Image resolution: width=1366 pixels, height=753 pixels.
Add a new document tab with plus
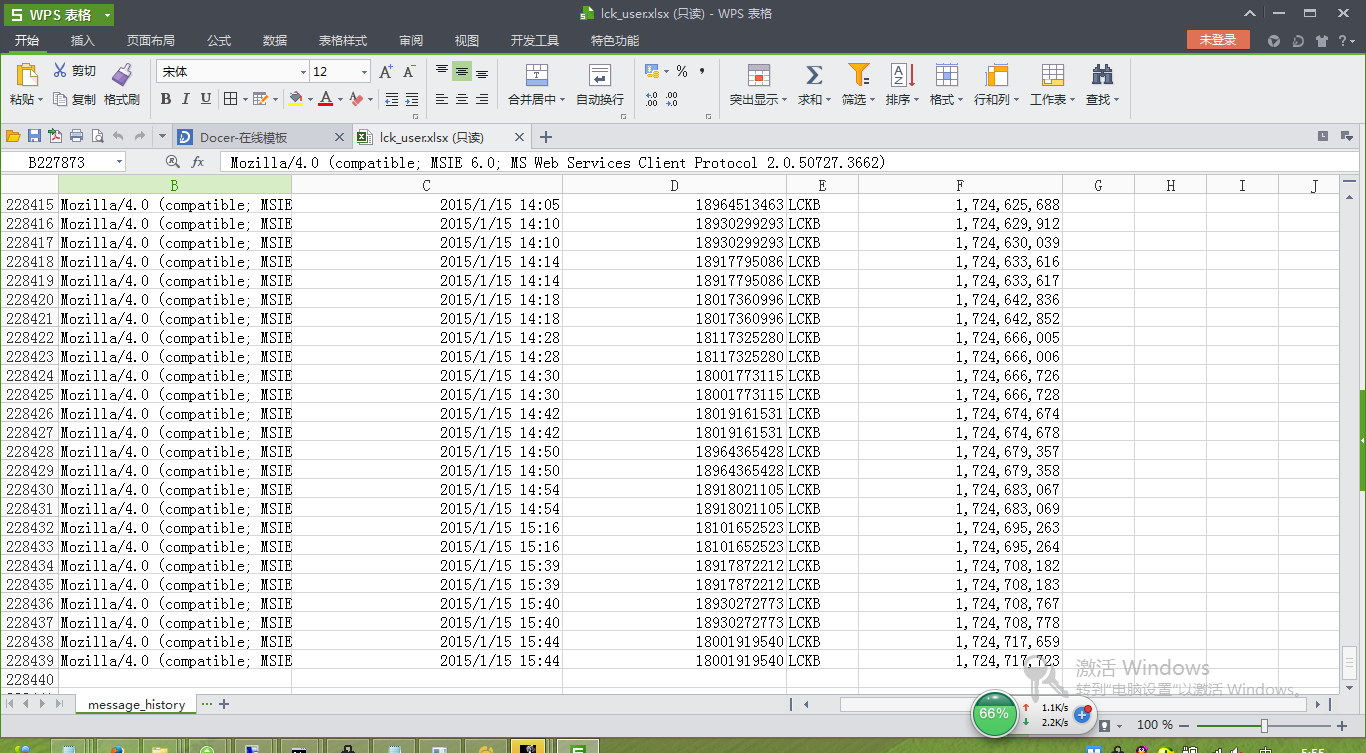click(x=545, y=137)
